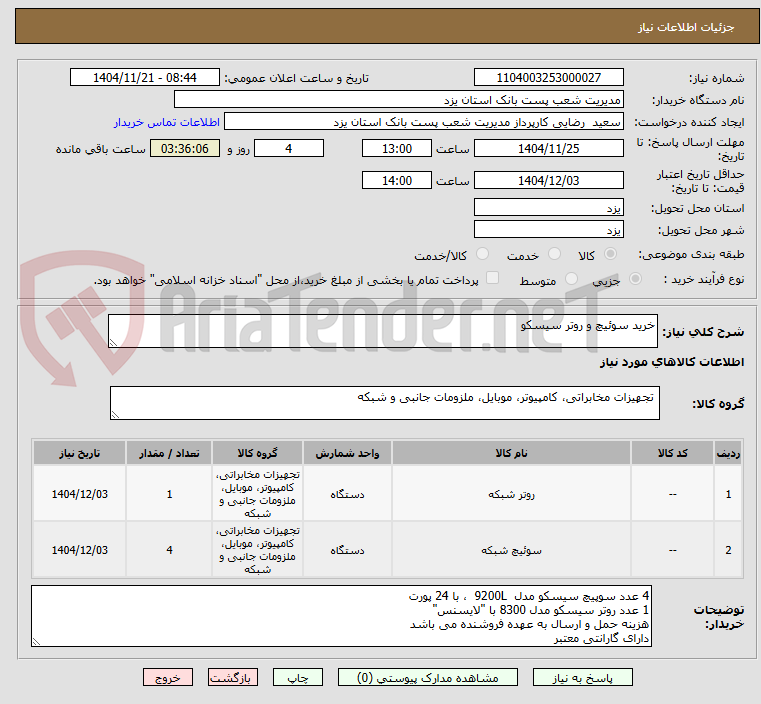Select the خدمت radio button
The width and height of the screenshot is (761, 704).
[554, 254]
